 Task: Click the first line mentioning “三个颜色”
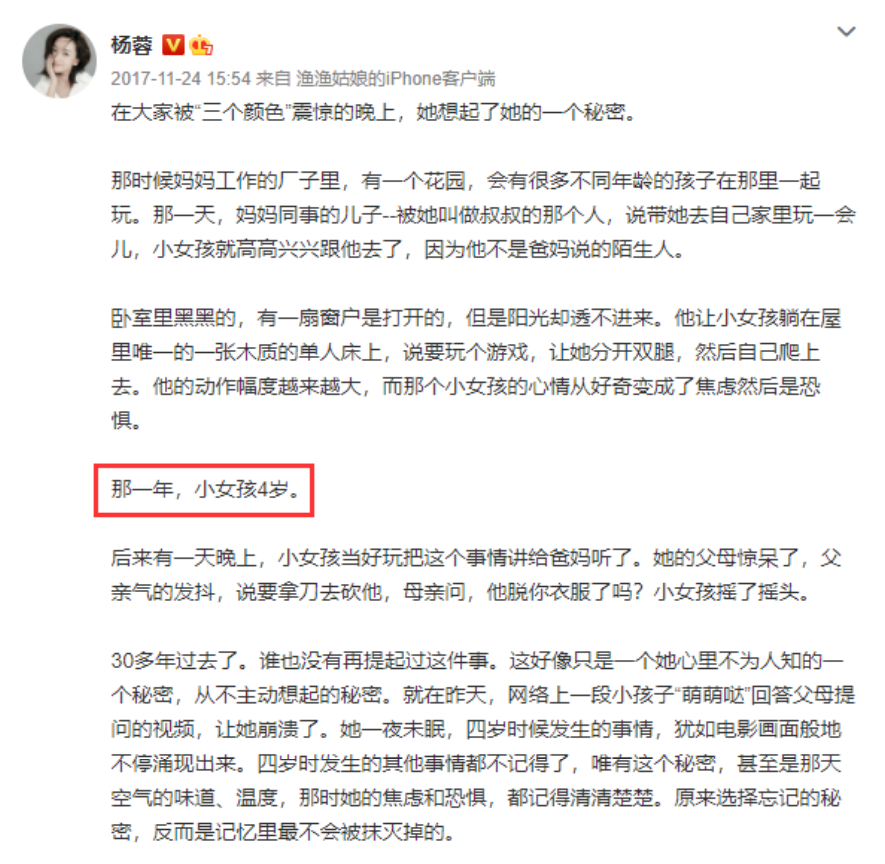pyautogui.click(x=374, y=112)
